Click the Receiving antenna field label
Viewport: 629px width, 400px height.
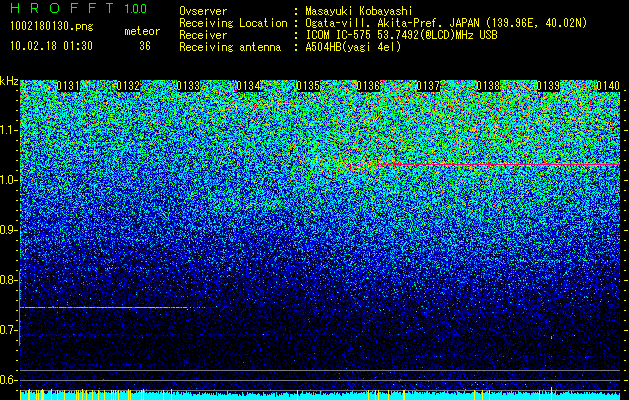click(x=230, y=47)
